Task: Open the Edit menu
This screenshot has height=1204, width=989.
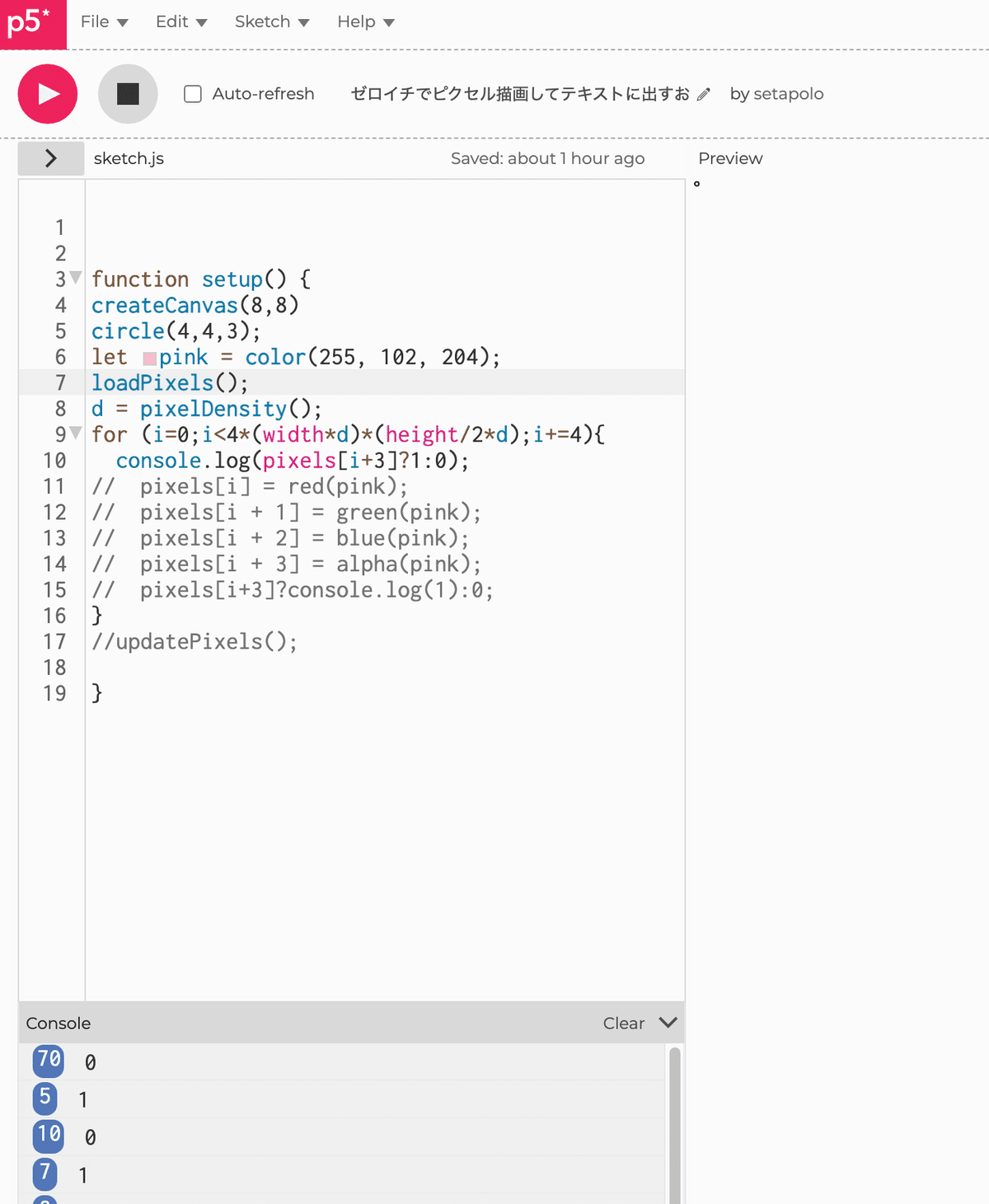Action: point(181,22)
